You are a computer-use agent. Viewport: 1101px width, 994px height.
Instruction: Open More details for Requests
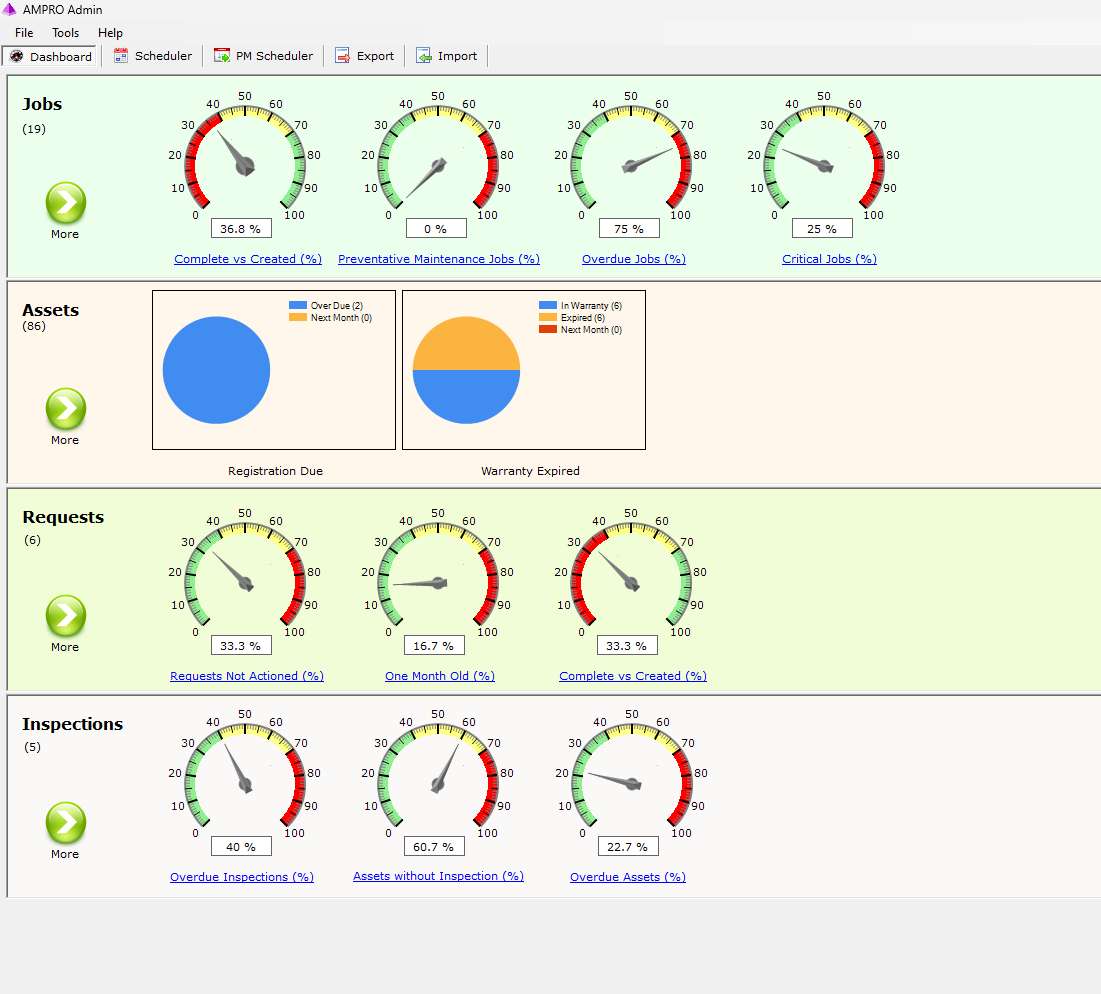coord(65,615)
